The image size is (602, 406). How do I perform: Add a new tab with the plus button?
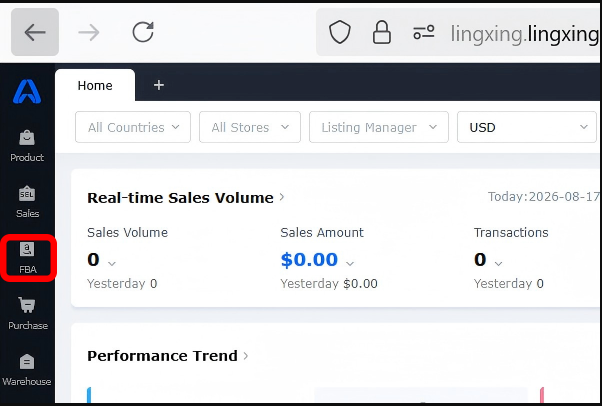pos(159,85)
